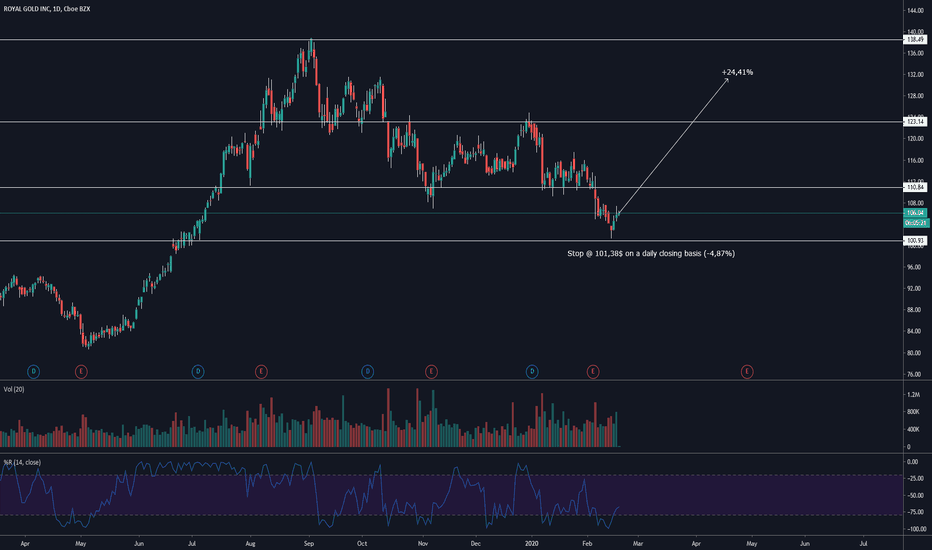The height and width of the screenshot is (550, 932).
Task: Open the earnings E marker near August 2019
Action: pyautogui.click(x=261, y=372)
